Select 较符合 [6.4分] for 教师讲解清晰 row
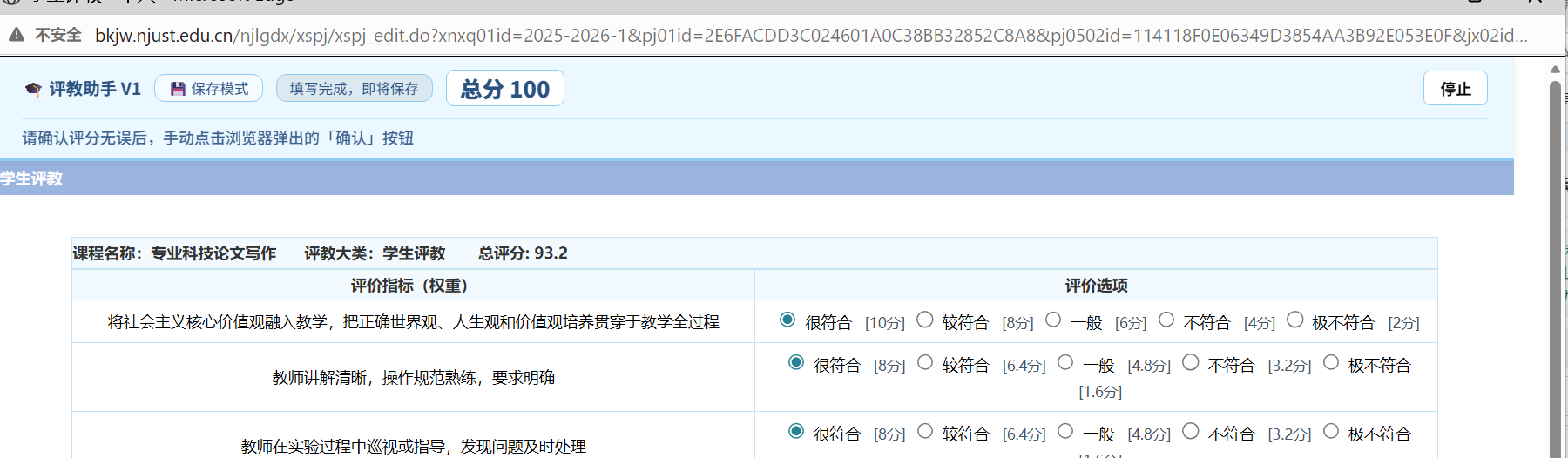Image resolution: width=1568 pixels, height=458 pixels. coord(925,363)
